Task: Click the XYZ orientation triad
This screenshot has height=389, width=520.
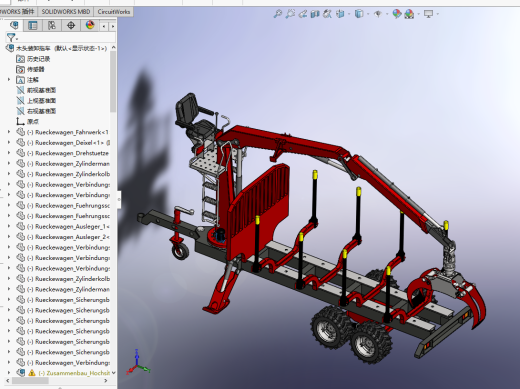Action: click(137, 363)
